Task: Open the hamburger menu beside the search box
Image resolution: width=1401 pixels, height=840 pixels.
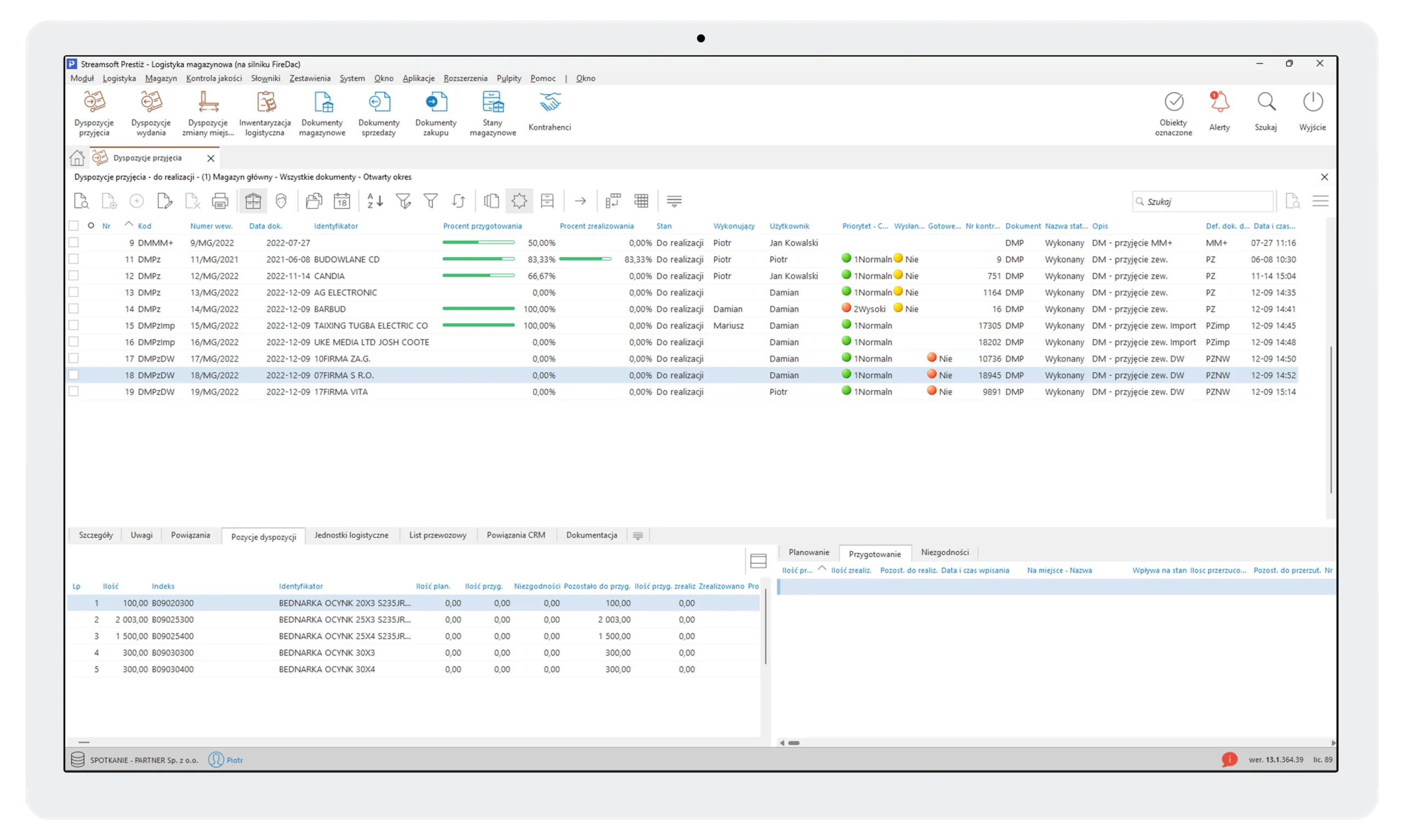Action: pos(1320,201)
